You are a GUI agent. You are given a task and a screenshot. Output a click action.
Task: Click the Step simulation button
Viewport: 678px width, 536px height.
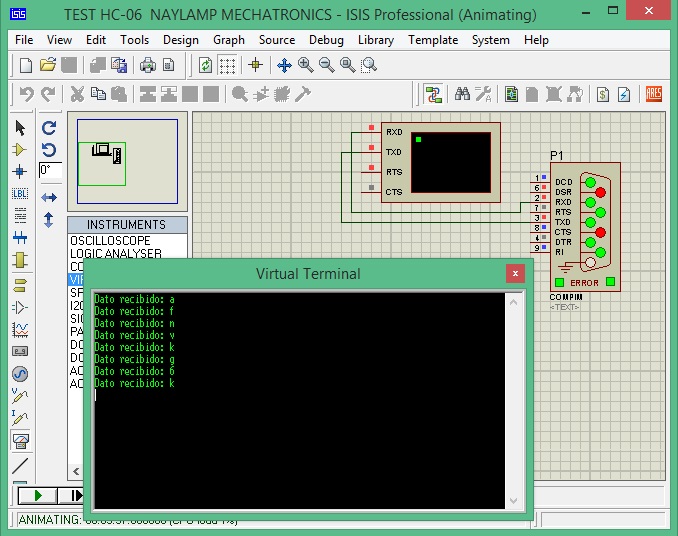[72, 495]
